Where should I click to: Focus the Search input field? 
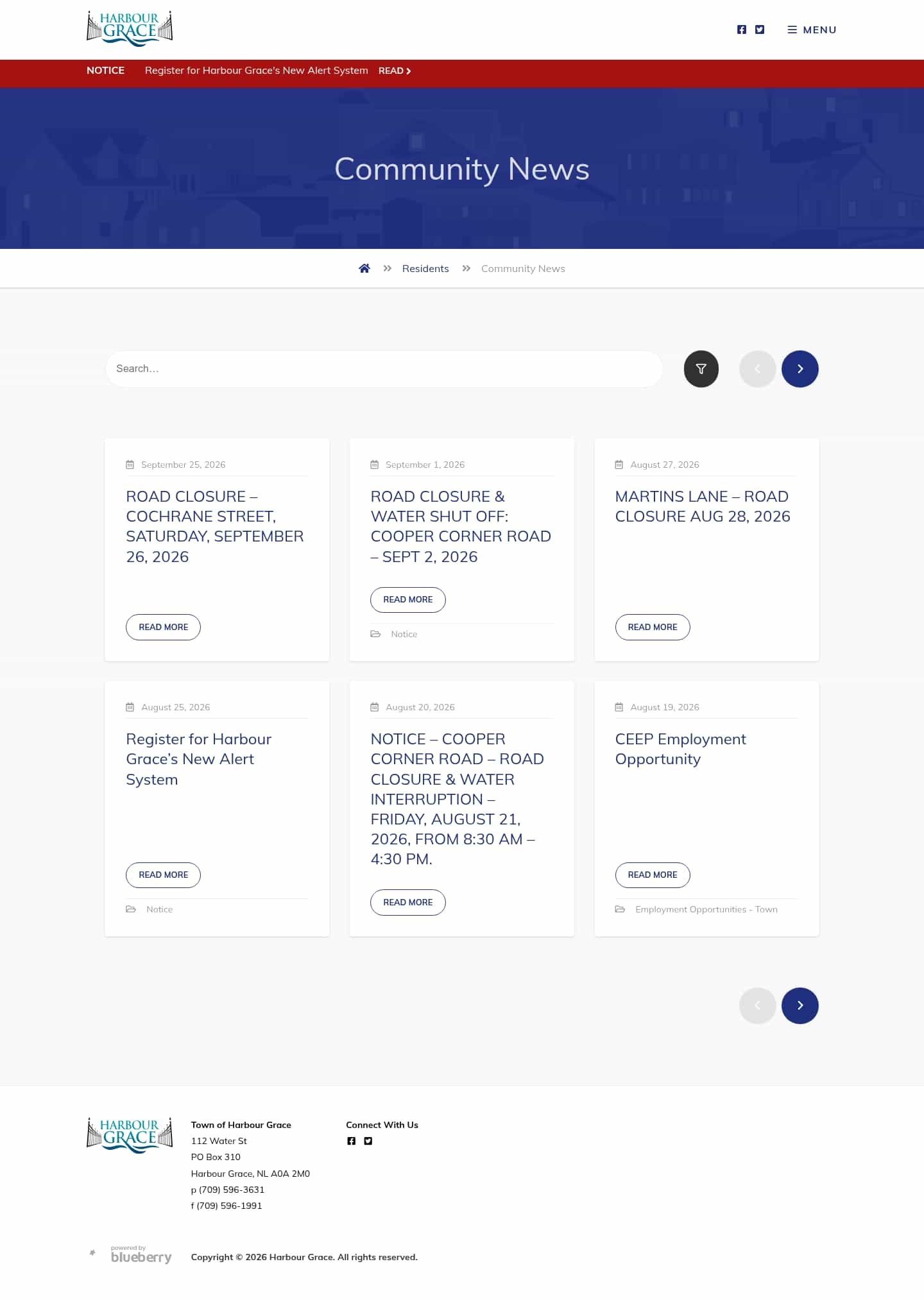(x=384, y=369)
